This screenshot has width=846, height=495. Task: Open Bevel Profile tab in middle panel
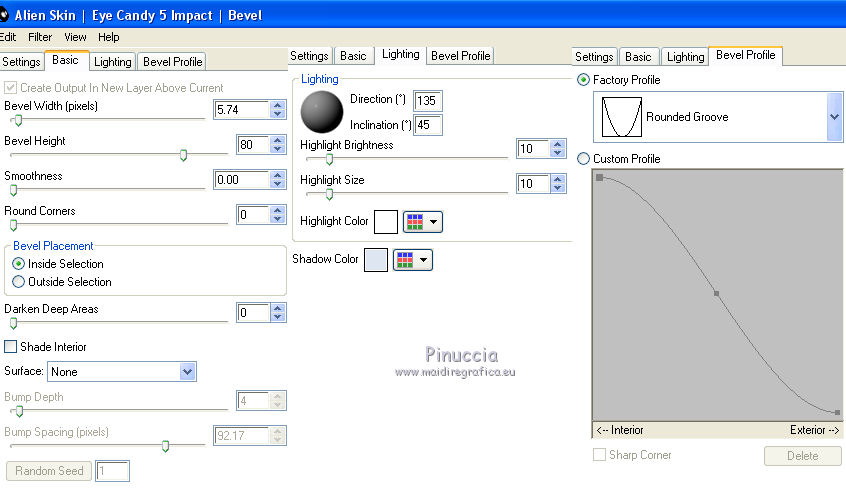460,56
